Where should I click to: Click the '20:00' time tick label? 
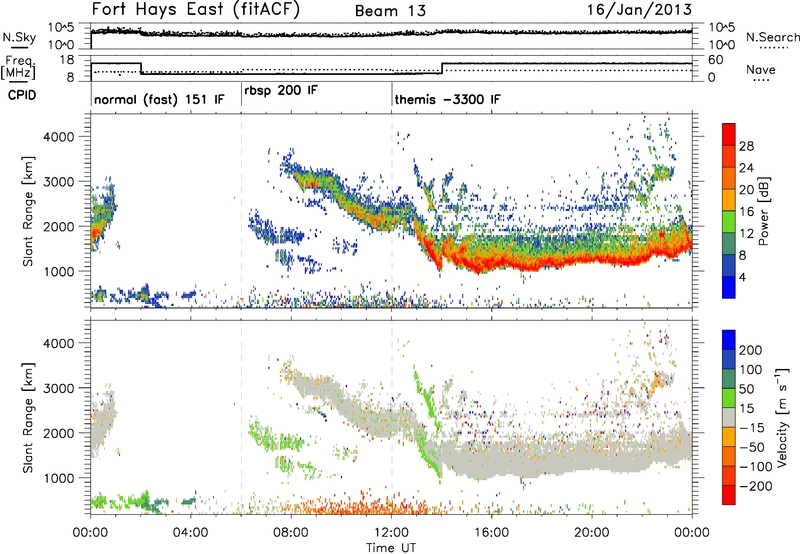592,533
